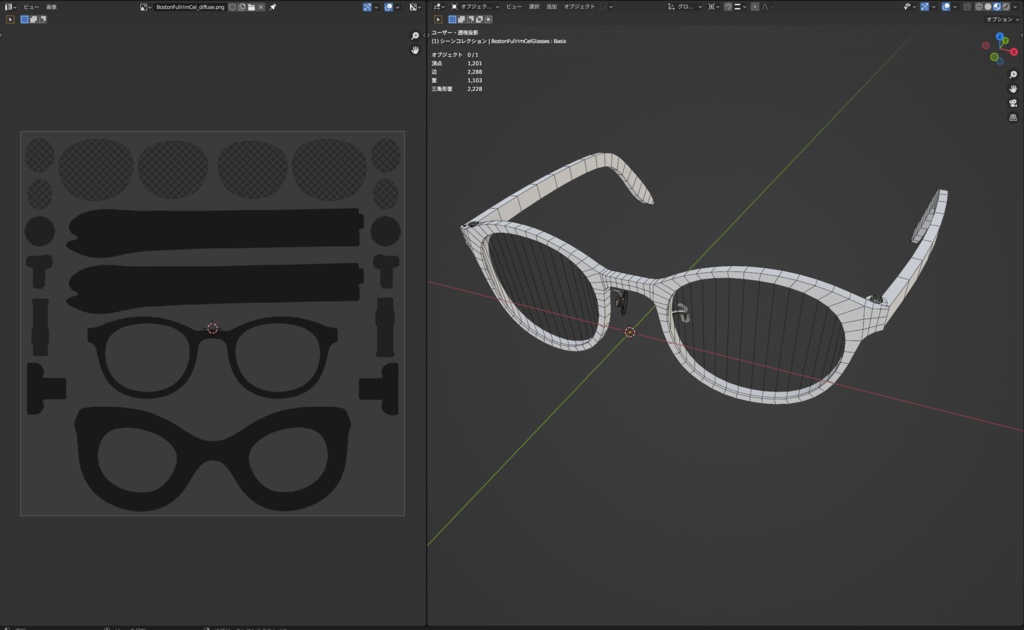This screenshot has width=1024, height=630.
Task: Open the 画像 menu in the image editor
Action: [x=51, y=7]
